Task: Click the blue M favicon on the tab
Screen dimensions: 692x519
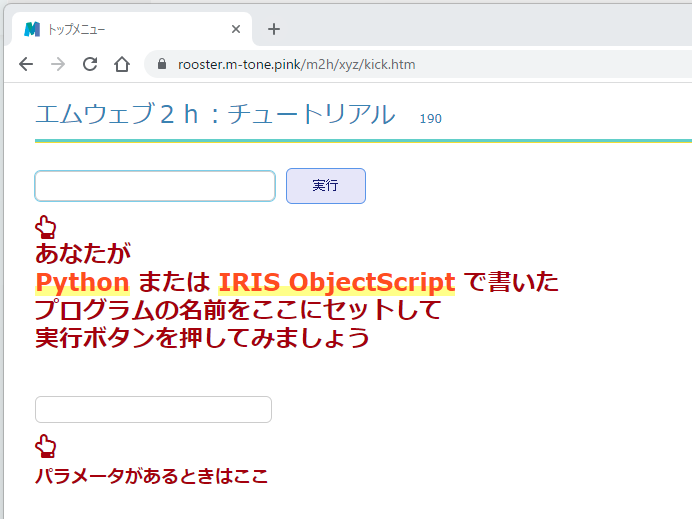Action: [33, 29]
